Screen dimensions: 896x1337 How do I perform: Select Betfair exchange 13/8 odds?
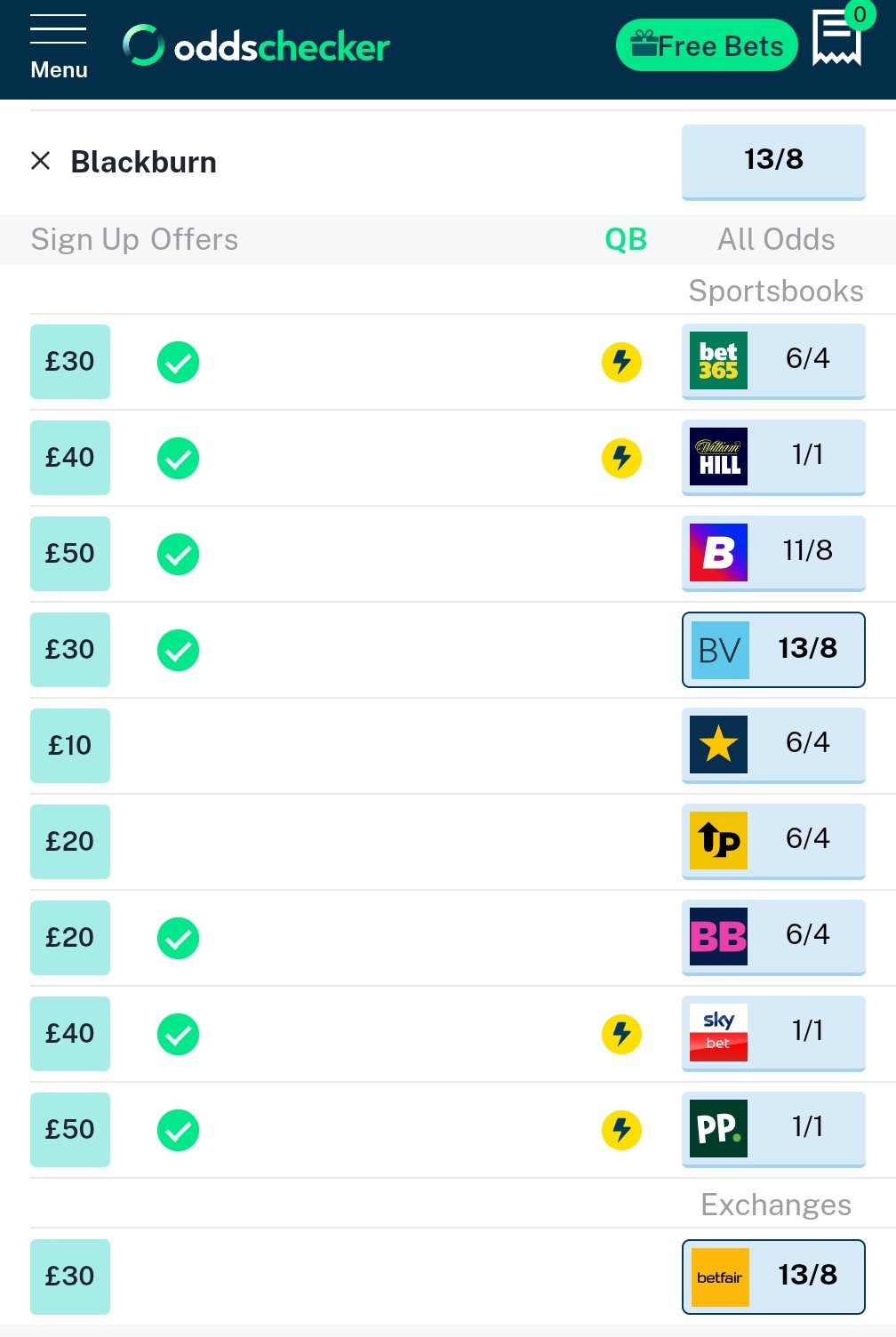coord(773,1277)
